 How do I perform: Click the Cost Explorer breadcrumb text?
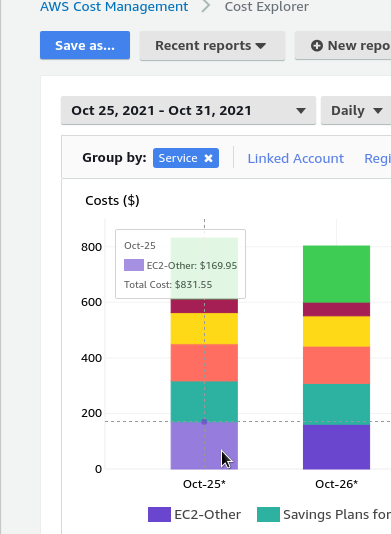click(x=267, y=6)
